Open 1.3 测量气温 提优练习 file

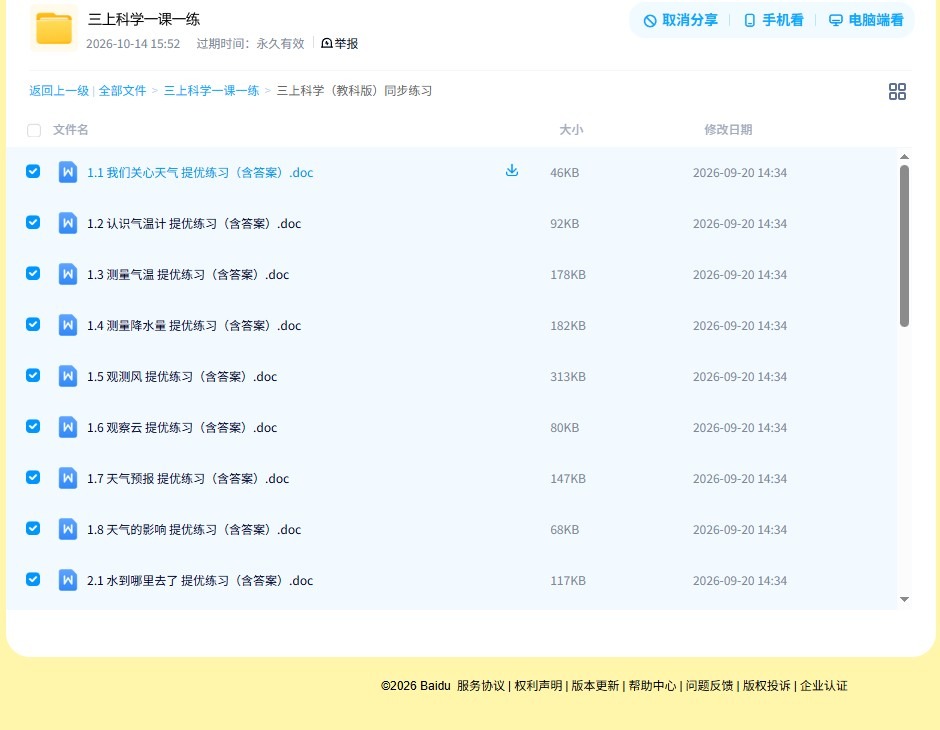click(x=188, y=274)
